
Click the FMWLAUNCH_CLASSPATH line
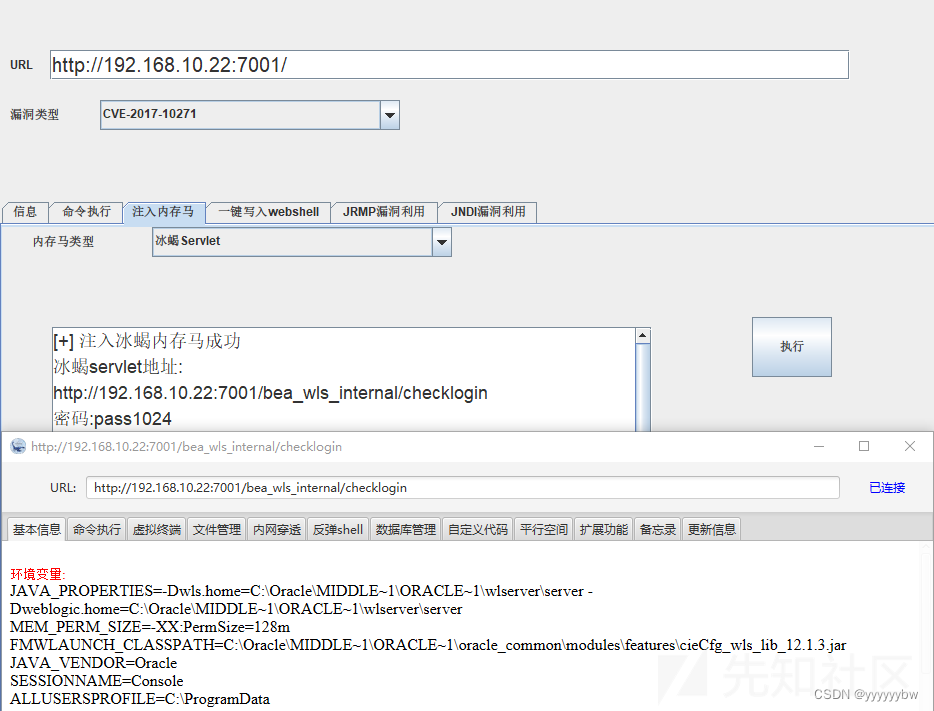click(428, 645)
